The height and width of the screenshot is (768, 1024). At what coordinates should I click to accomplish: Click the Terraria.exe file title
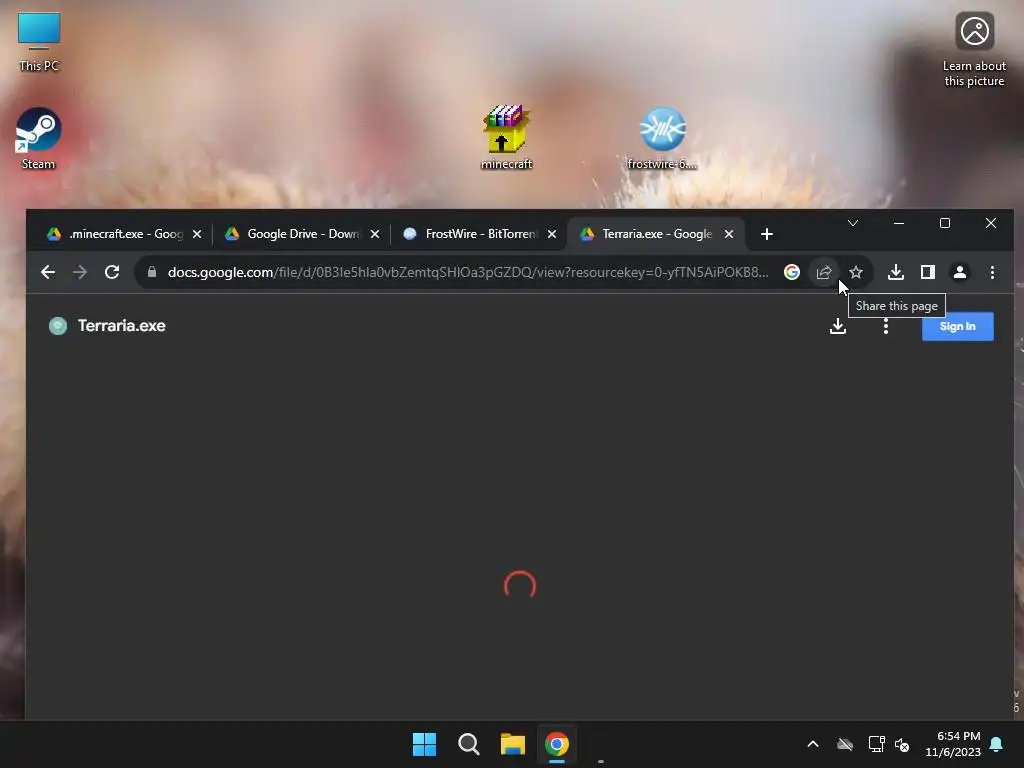click(x=121, y=326)
